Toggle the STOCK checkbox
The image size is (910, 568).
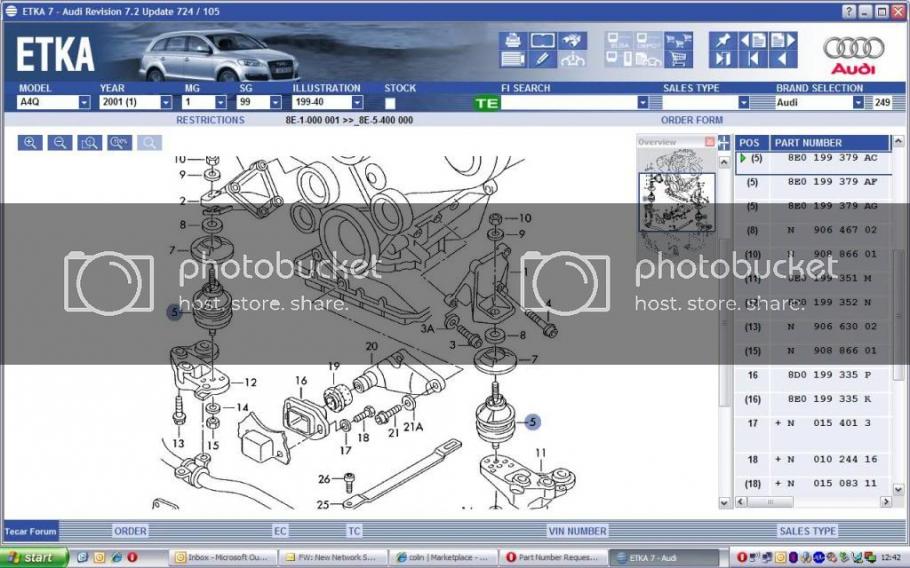tap(390, 103)
